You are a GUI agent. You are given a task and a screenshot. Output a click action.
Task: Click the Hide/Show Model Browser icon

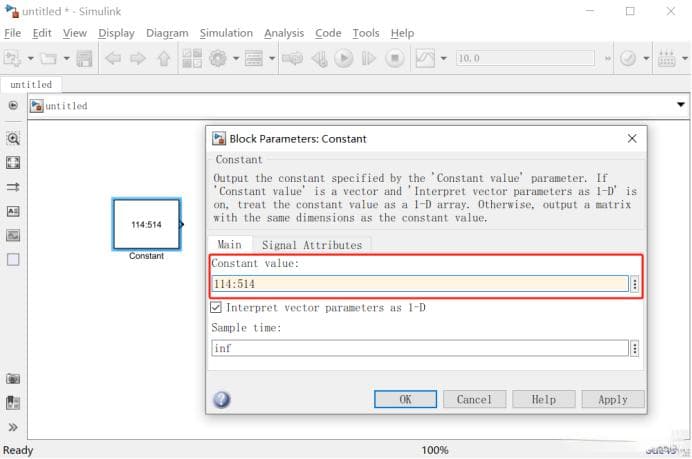click(13, 105)
